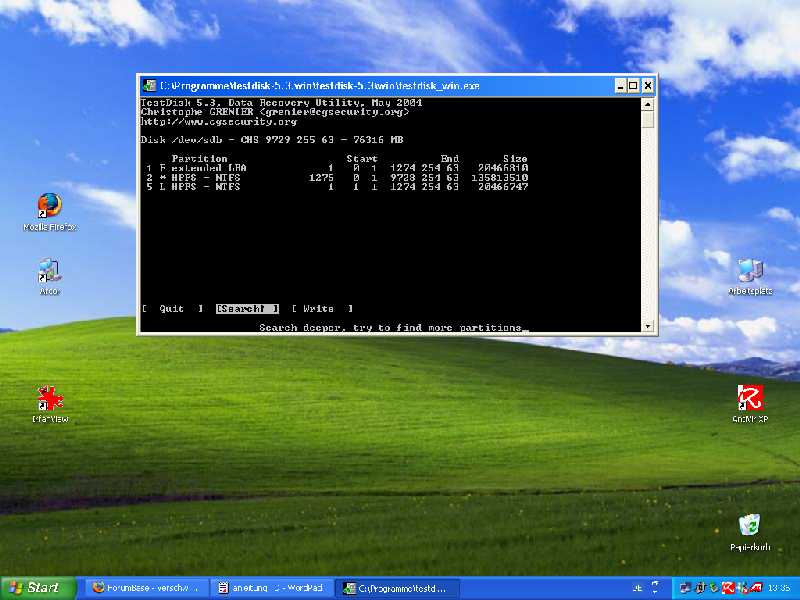The height and width of the screenshot is (600, 800).
Task: Switch to the testdisk taskbar button
Action: (x=397, y=588)
